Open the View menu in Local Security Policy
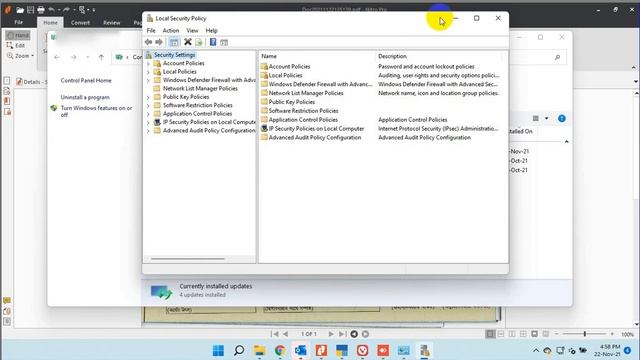This screenshot has width=640, height=360. click(192, 31)
